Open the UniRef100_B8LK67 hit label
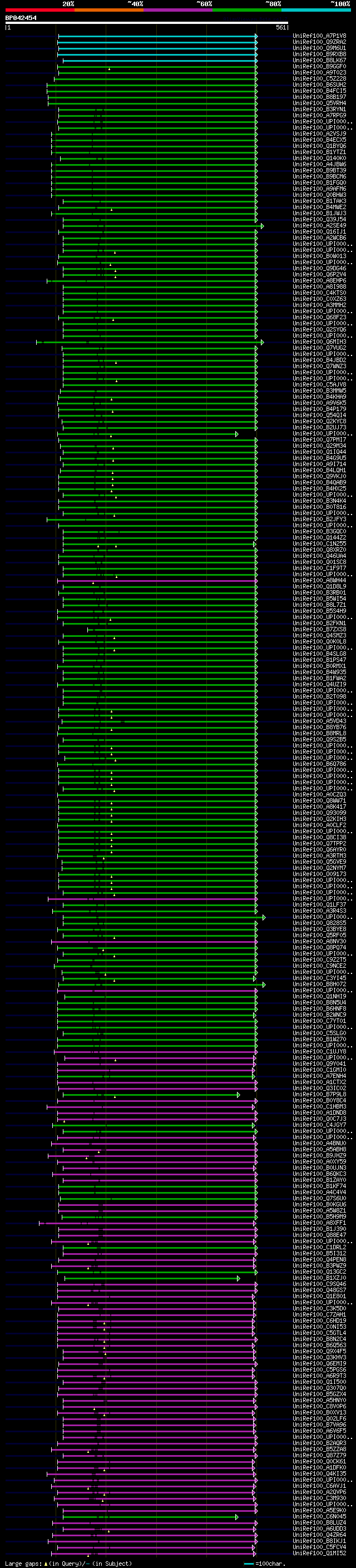The image size is (356, 1568). pyautogui.click(x=319, y=60)
